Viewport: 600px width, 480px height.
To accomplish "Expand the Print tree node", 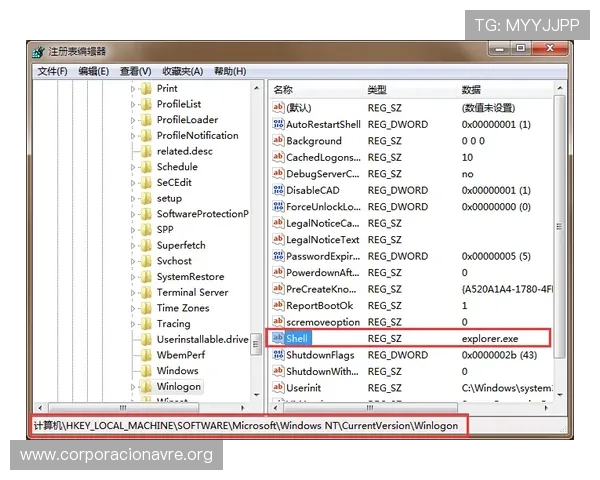I will [133, 89].
